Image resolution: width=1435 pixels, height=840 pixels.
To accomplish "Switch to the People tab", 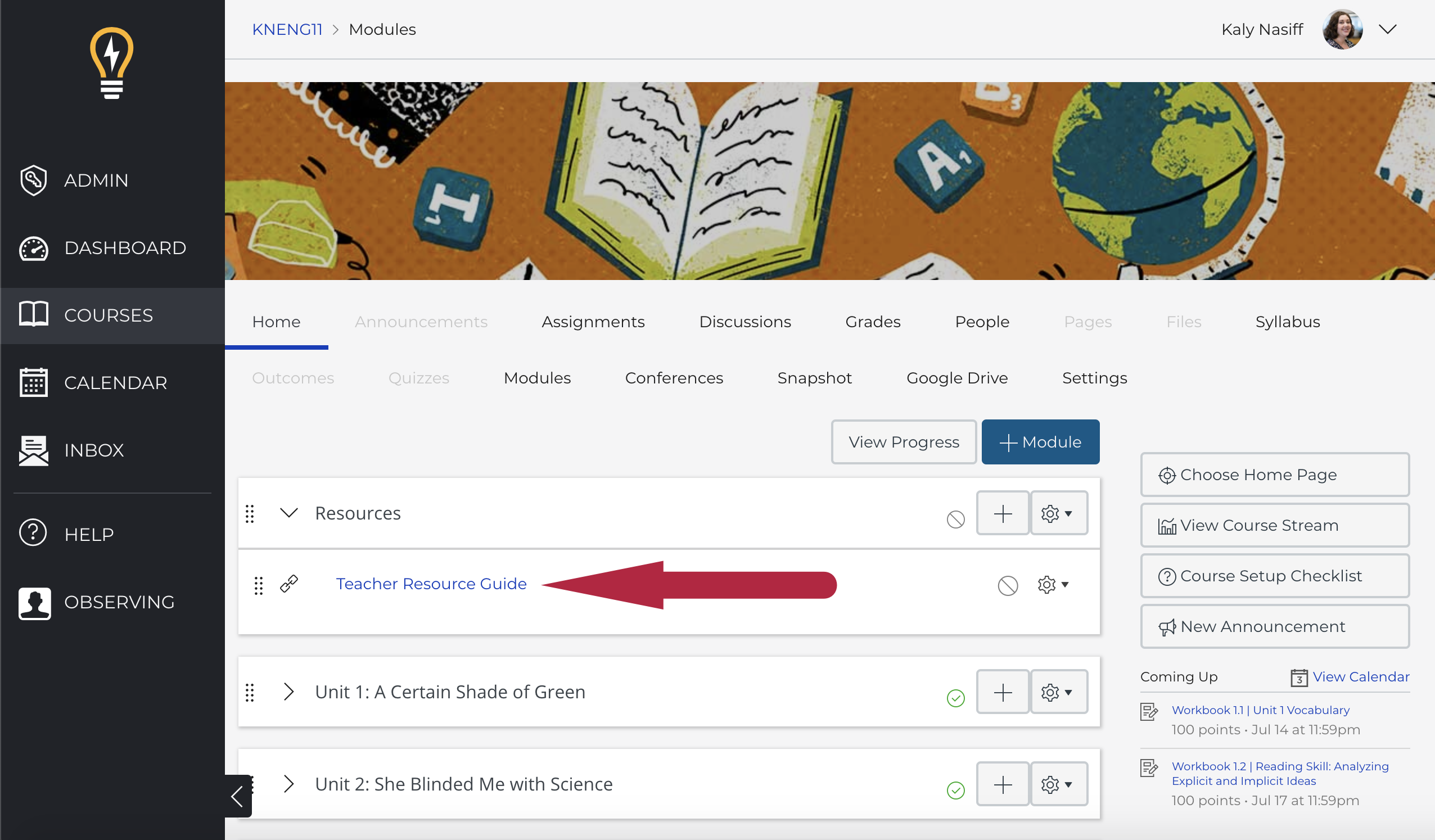I will tap(982, 322).
